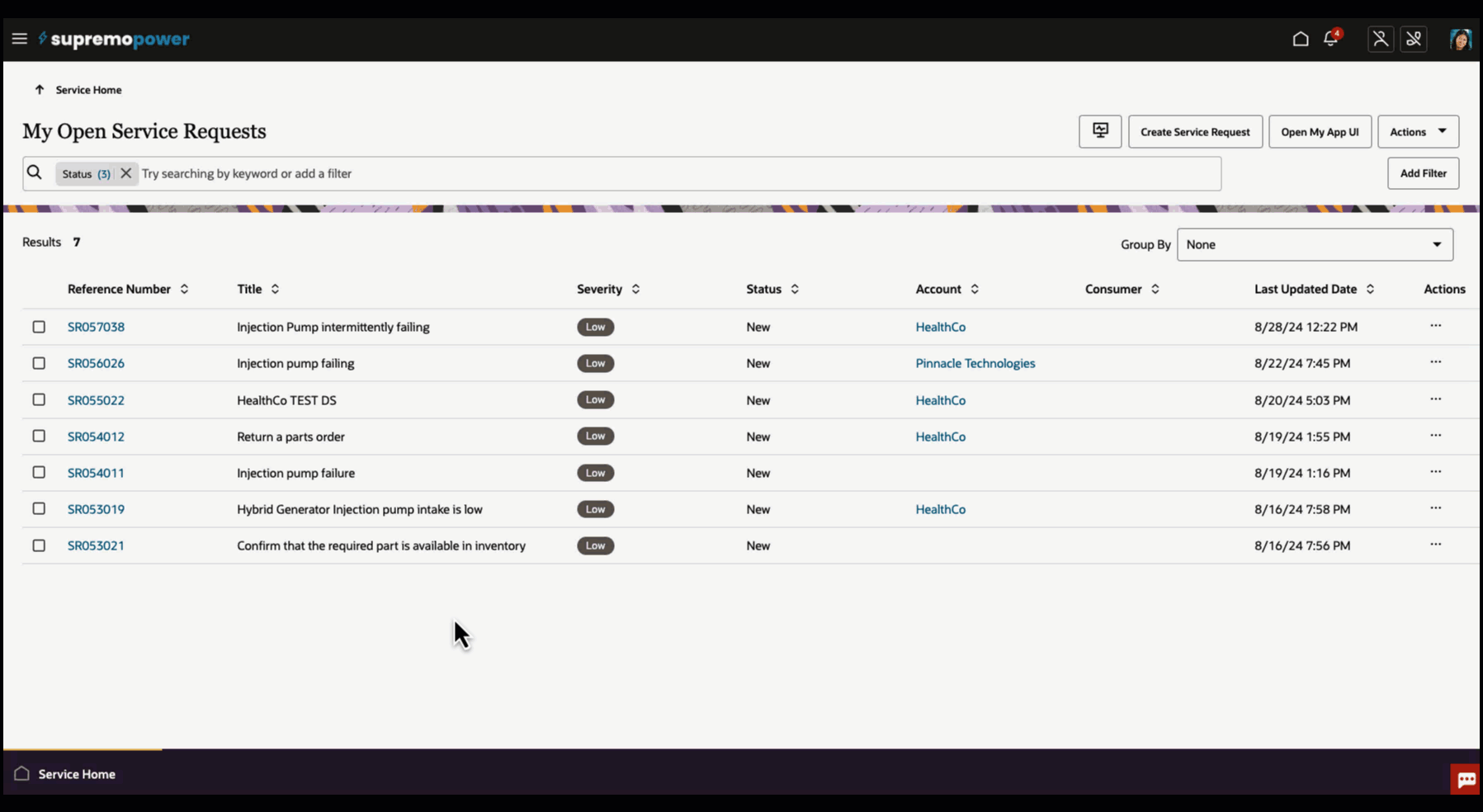Select the checkbox on the Return a parts order row
The height and width of the screenshot is (812, 1483).
click(x=39, y=436)
